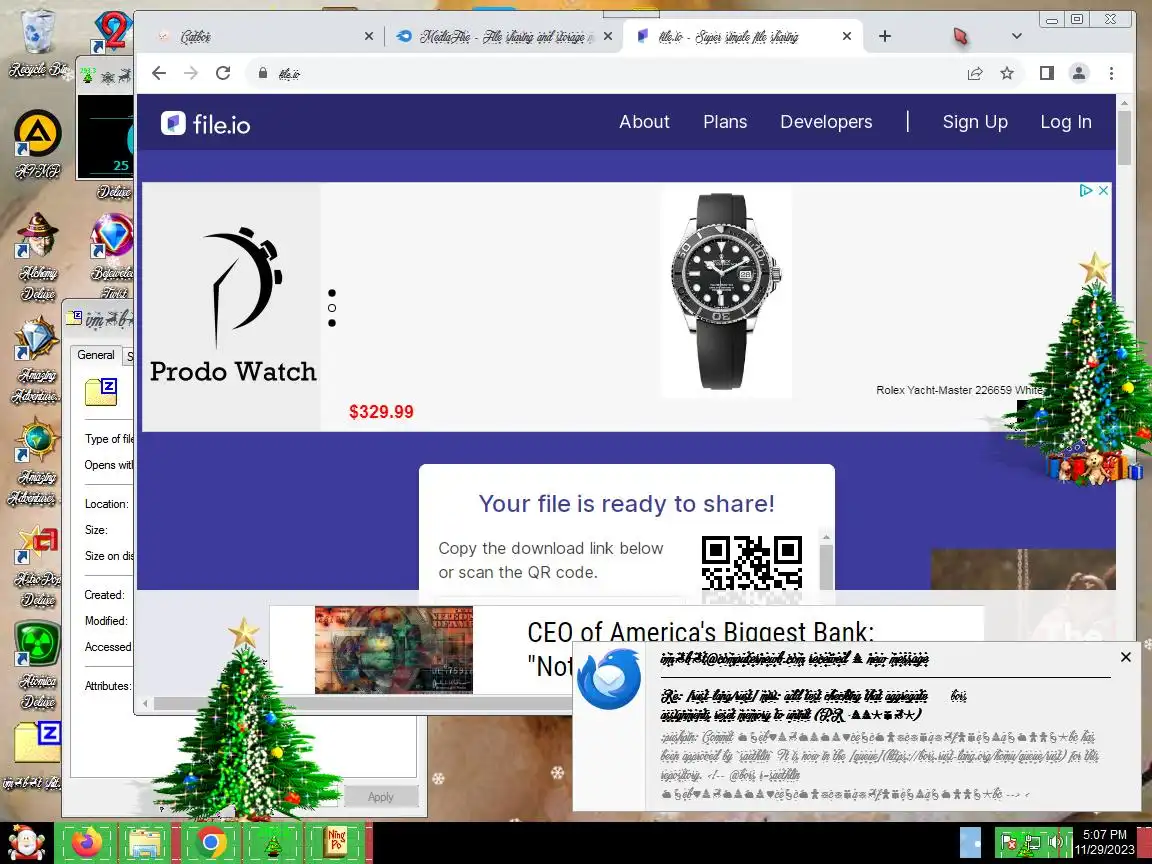The height and width of the screenshot is (864, 1152).
Task: Open Chrome three-dot menu
Action: click(1112, 73)
